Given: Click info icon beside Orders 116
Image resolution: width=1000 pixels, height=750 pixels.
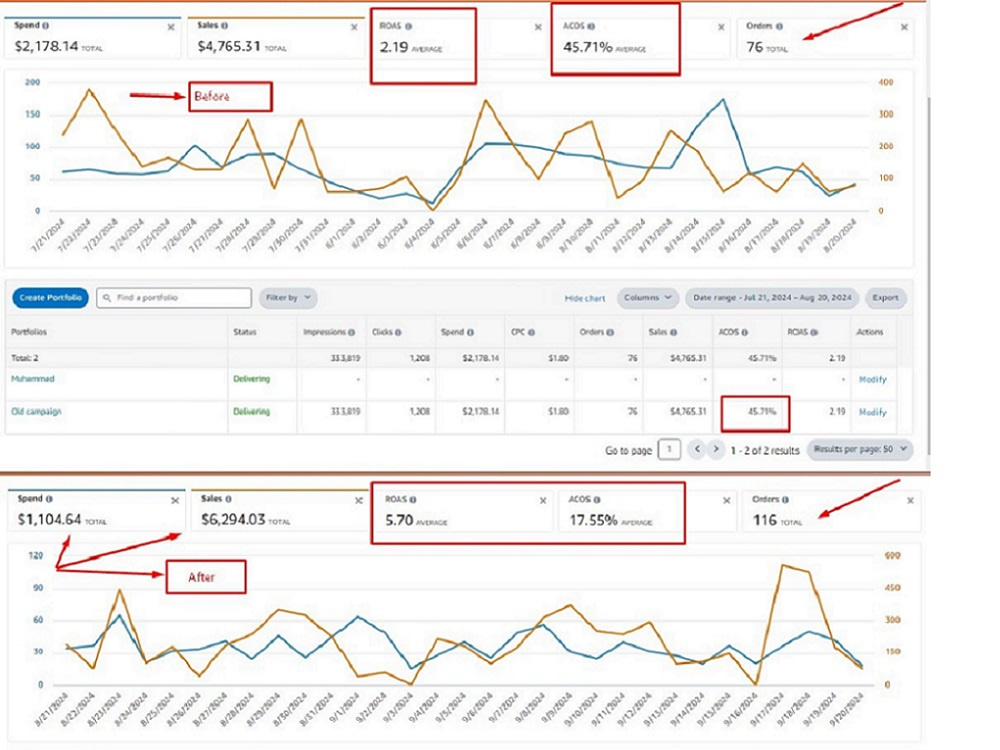Looking at the screenshot, I should pyautogui.click(x=785, y=499).
